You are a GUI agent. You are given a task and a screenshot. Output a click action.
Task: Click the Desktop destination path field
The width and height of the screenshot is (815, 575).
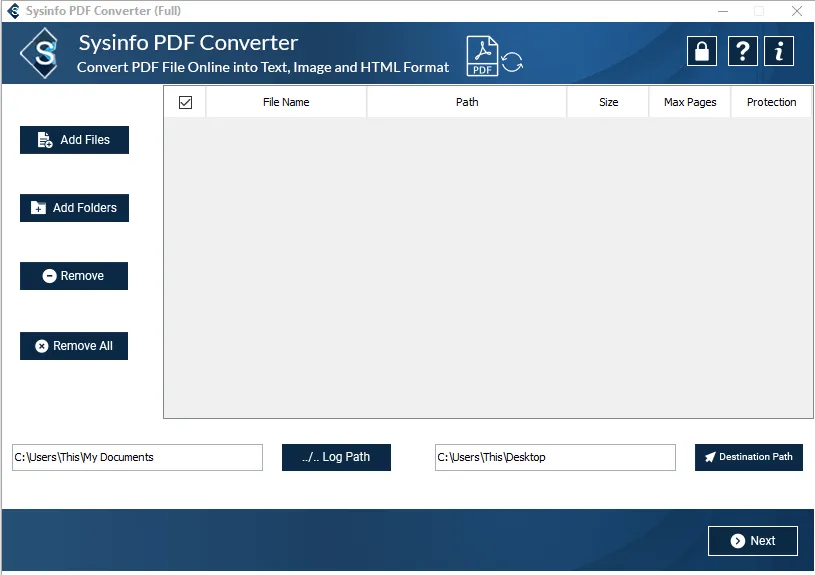(x=555, y=457)
